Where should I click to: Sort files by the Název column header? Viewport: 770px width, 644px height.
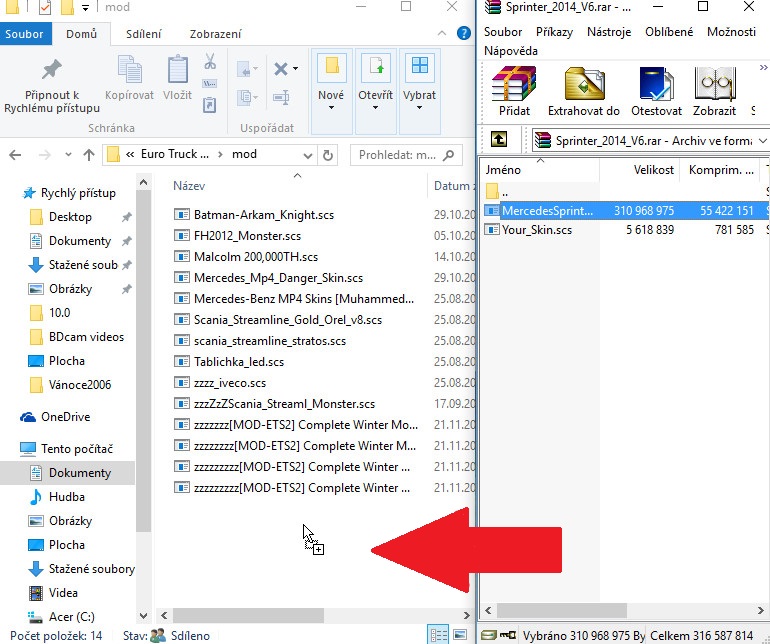(190, 186)
